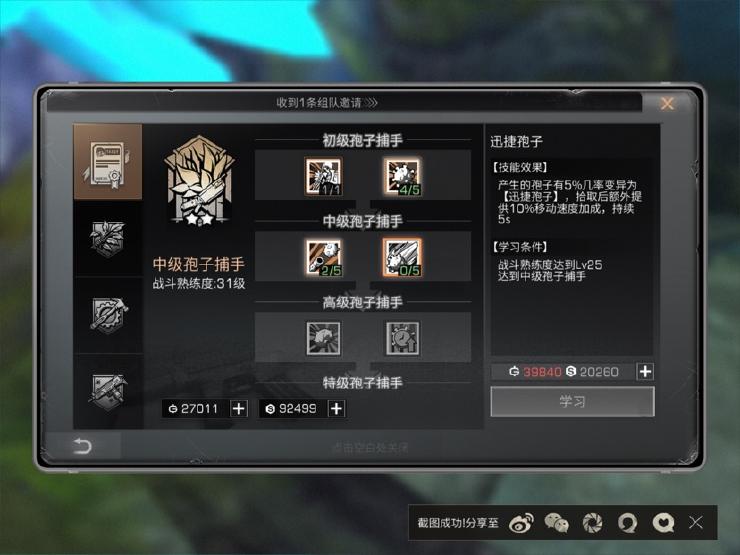Select the certificate tab in sidebar
Image resolution: width=740 pixels, height=555 pixels.
(108, 162)
